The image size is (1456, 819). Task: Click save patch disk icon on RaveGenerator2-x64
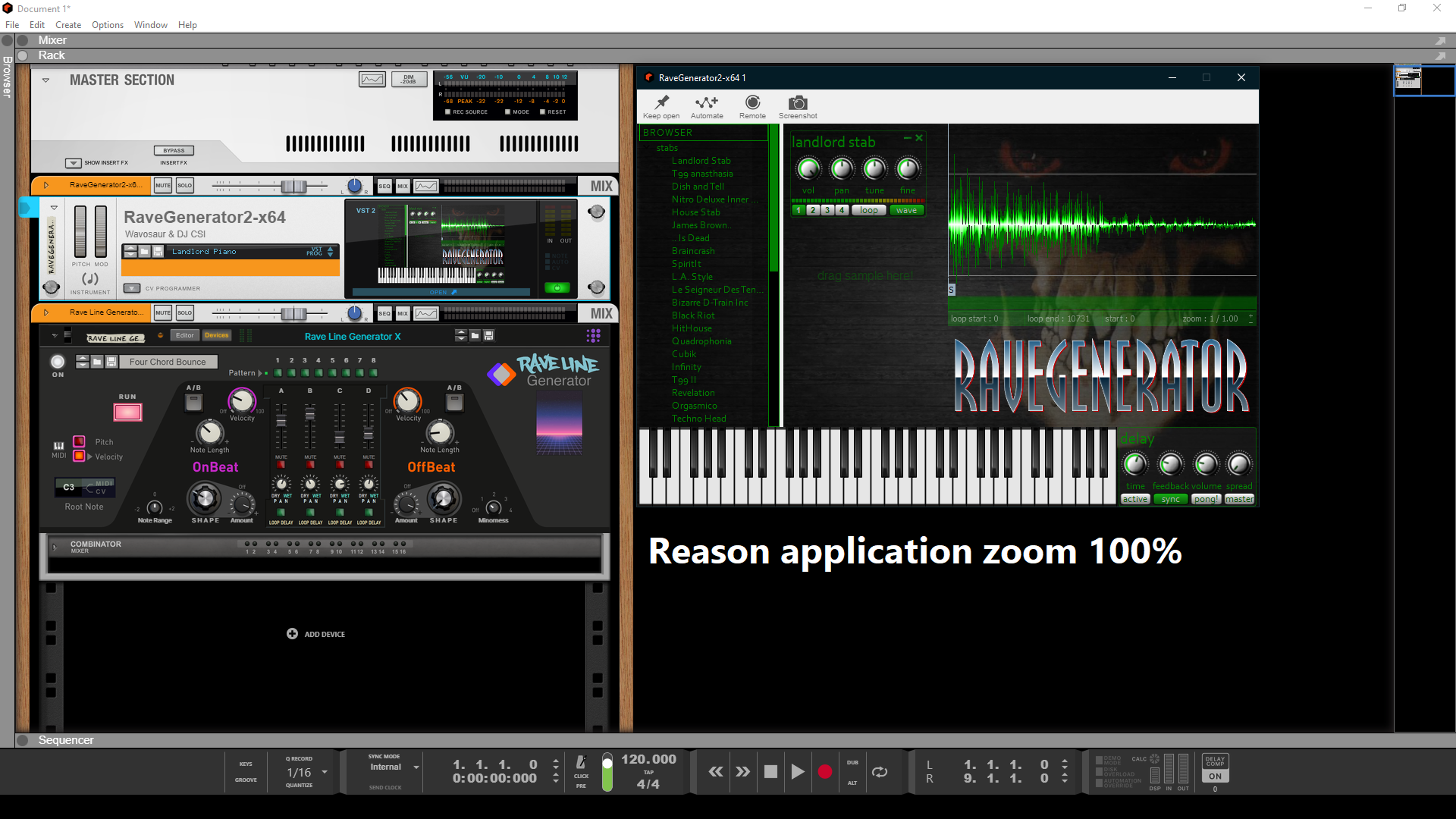coord(158,251)
